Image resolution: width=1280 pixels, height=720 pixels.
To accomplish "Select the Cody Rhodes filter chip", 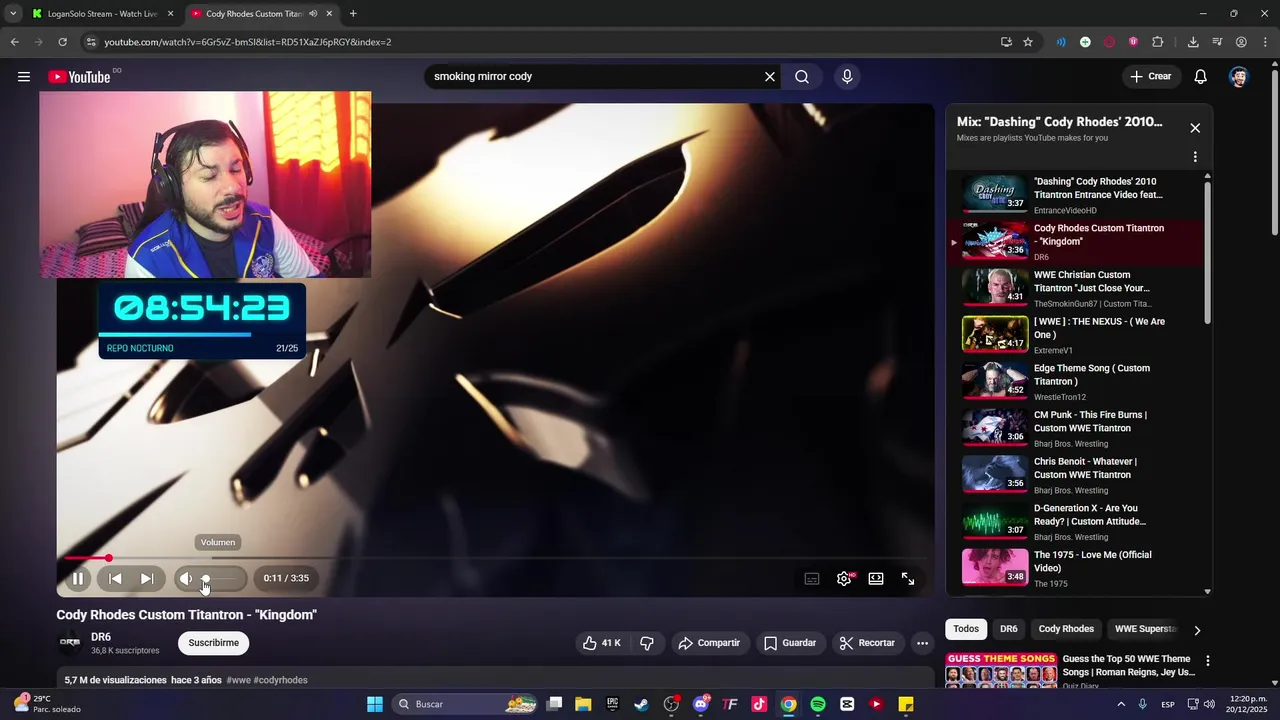I will coord(1066,629).
